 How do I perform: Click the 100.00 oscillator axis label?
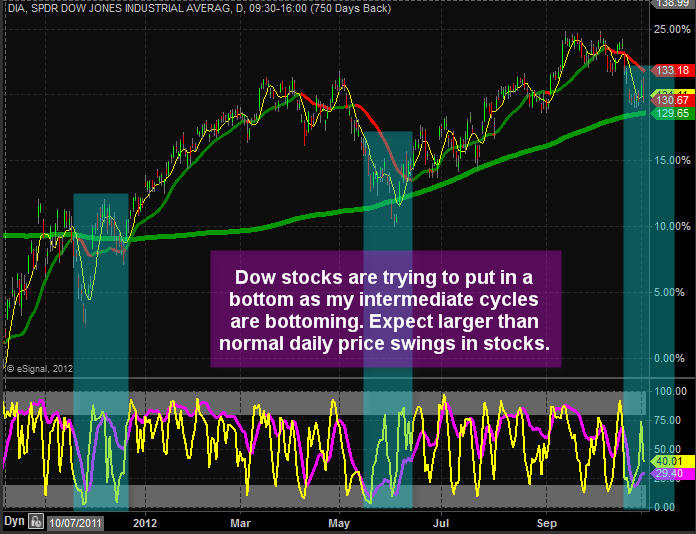coord(671,391)
